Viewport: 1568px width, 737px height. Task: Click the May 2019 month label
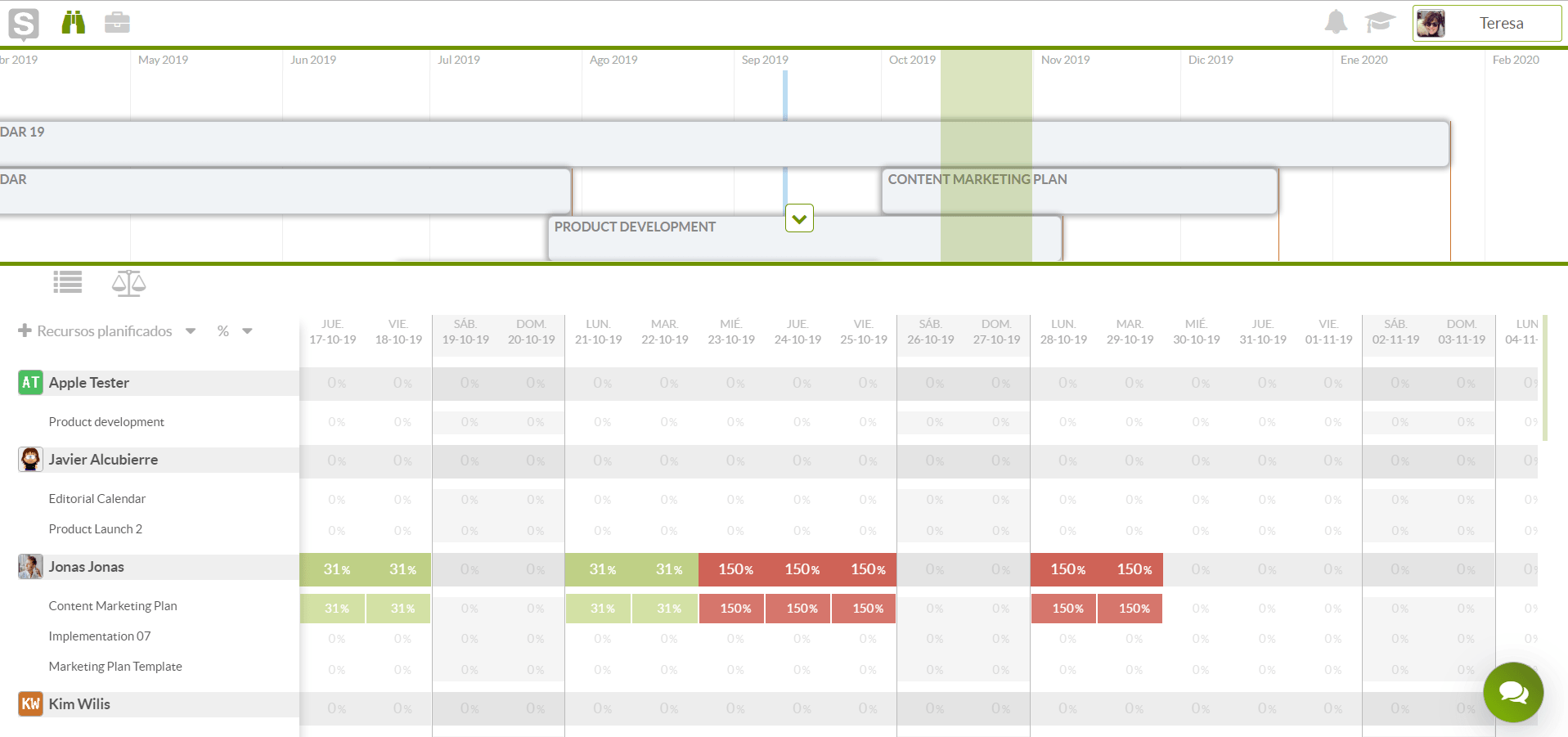click(163, 60)
